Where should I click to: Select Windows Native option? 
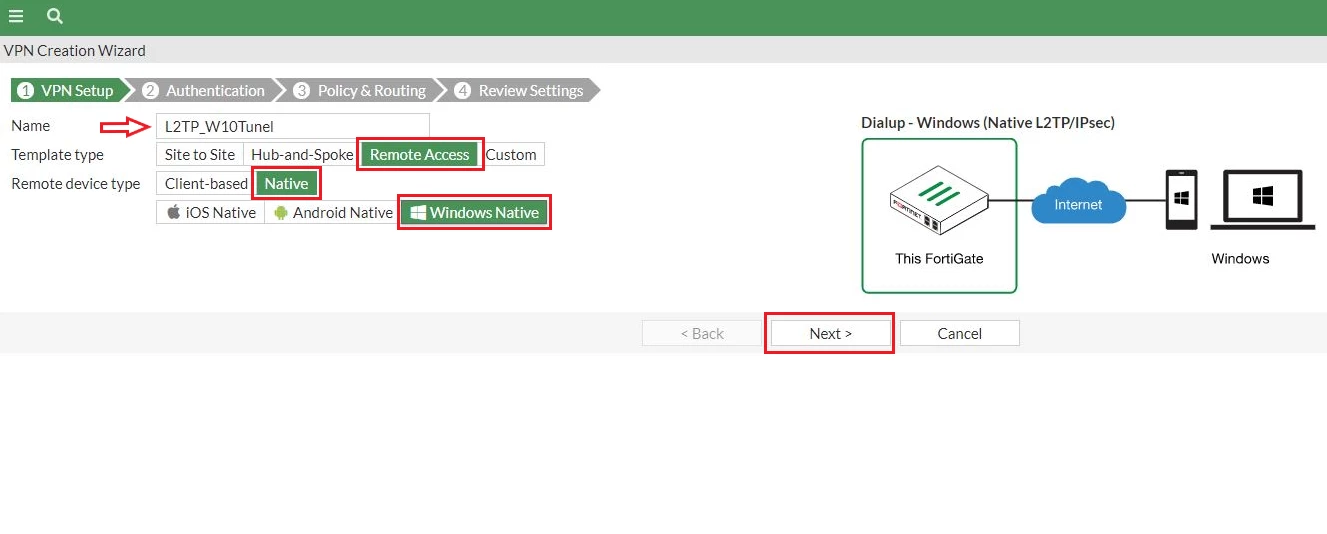tap(474, 213)
